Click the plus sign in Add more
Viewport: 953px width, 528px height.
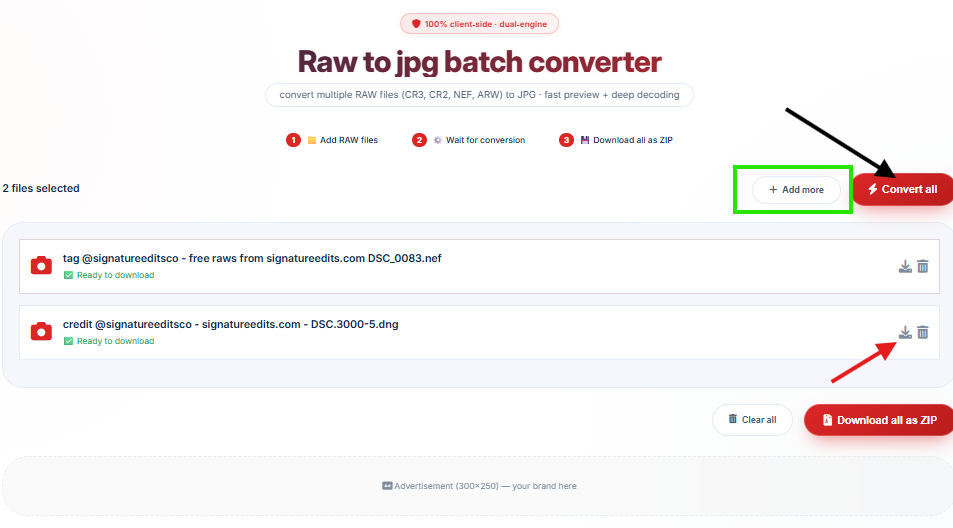click(773, 190)
